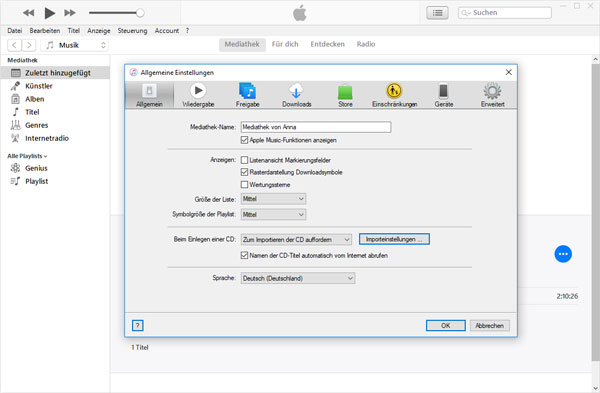The height and width of the screenshot is (393, 600).
Task: Open the Musik media type selector
Action: click(75, 45)
